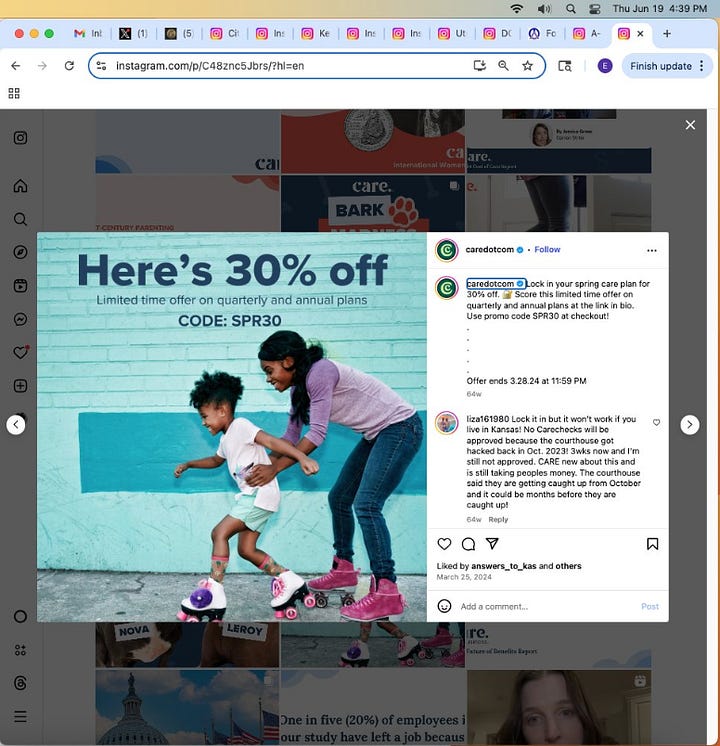Switch to the 'Fo' browser tab
The image size is (720, 746).
pos(543,33)
